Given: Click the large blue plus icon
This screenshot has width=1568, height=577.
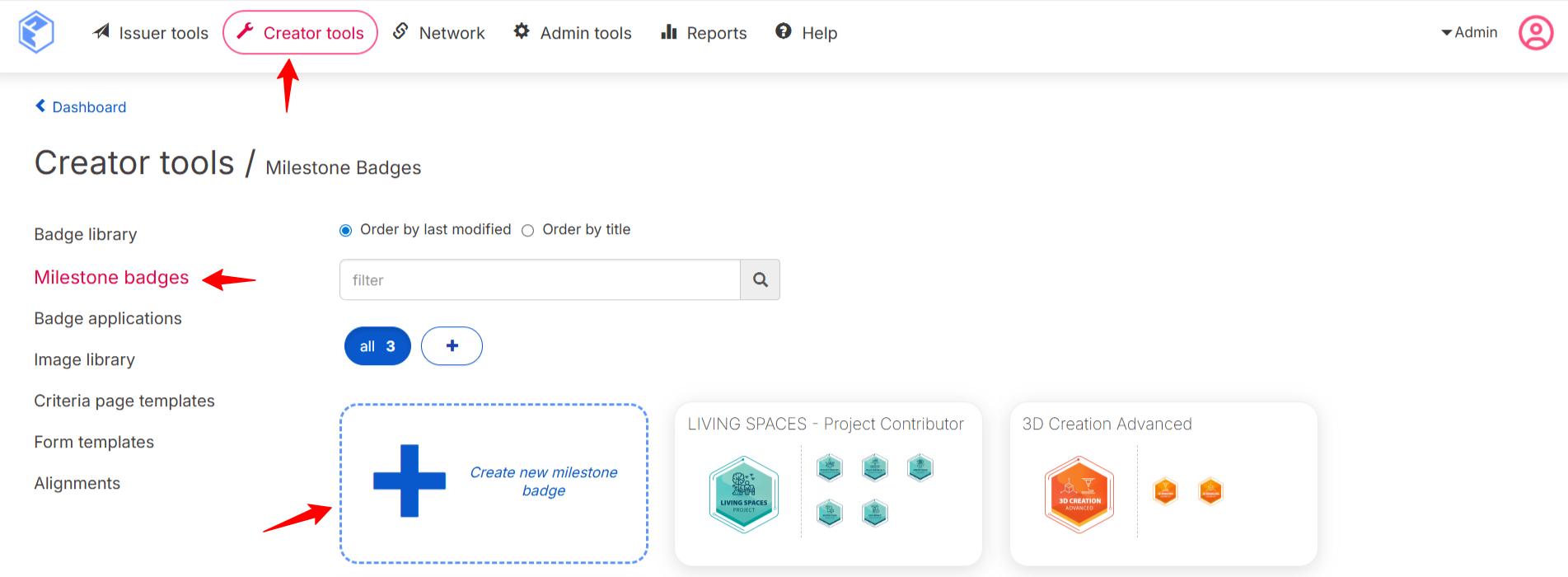Looking at the screenshot, I should coord(410,481).
